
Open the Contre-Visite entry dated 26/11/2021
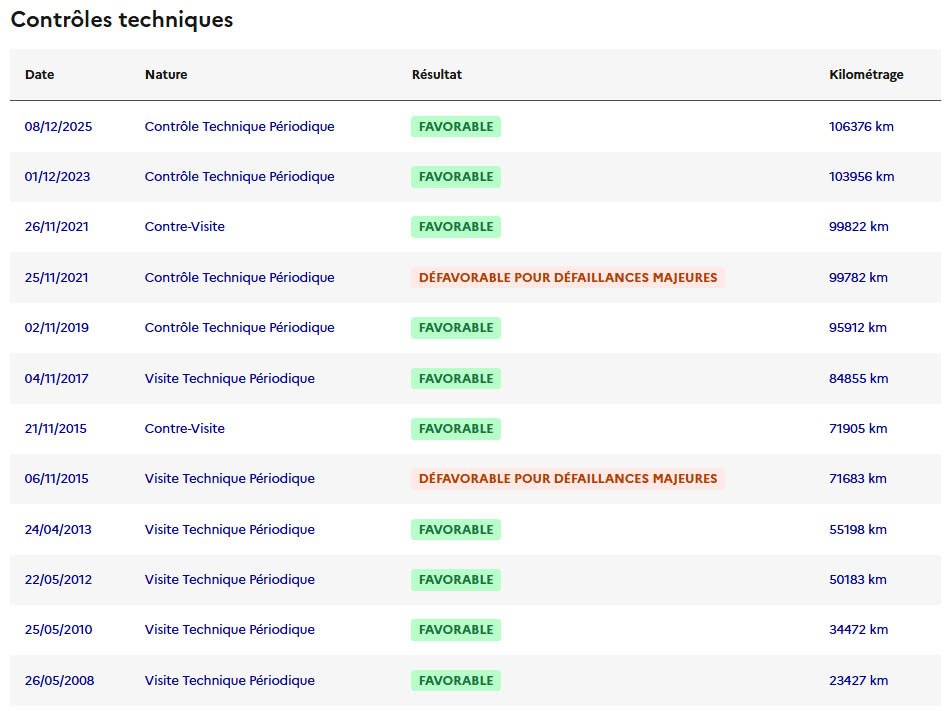coord(185,227)
